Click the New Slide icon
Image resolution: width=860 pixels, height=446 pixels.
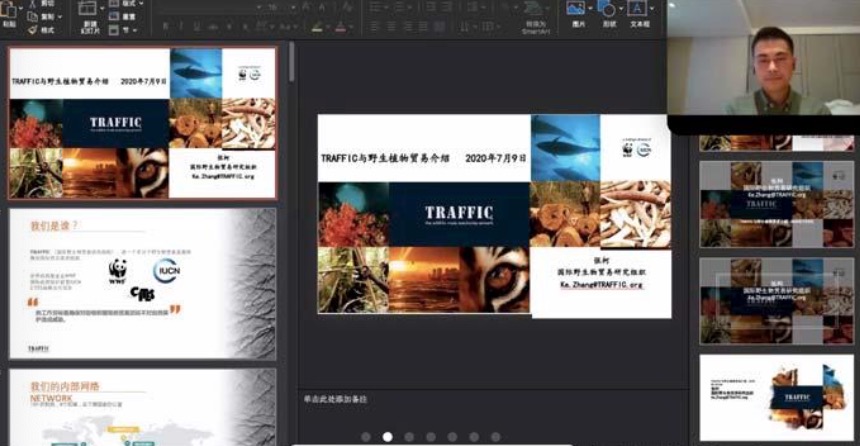[x=87, y=9]
